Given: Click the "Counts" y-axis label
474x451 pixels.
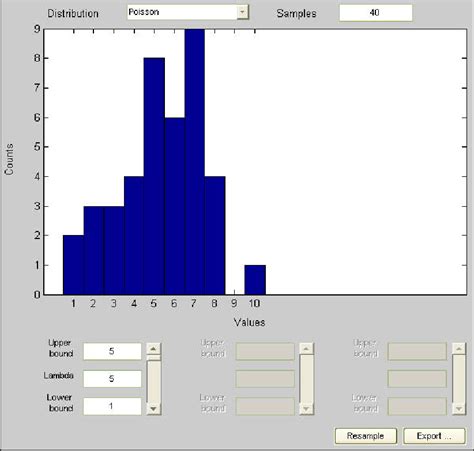Looking at the screenshot, I should click(9, 159).
